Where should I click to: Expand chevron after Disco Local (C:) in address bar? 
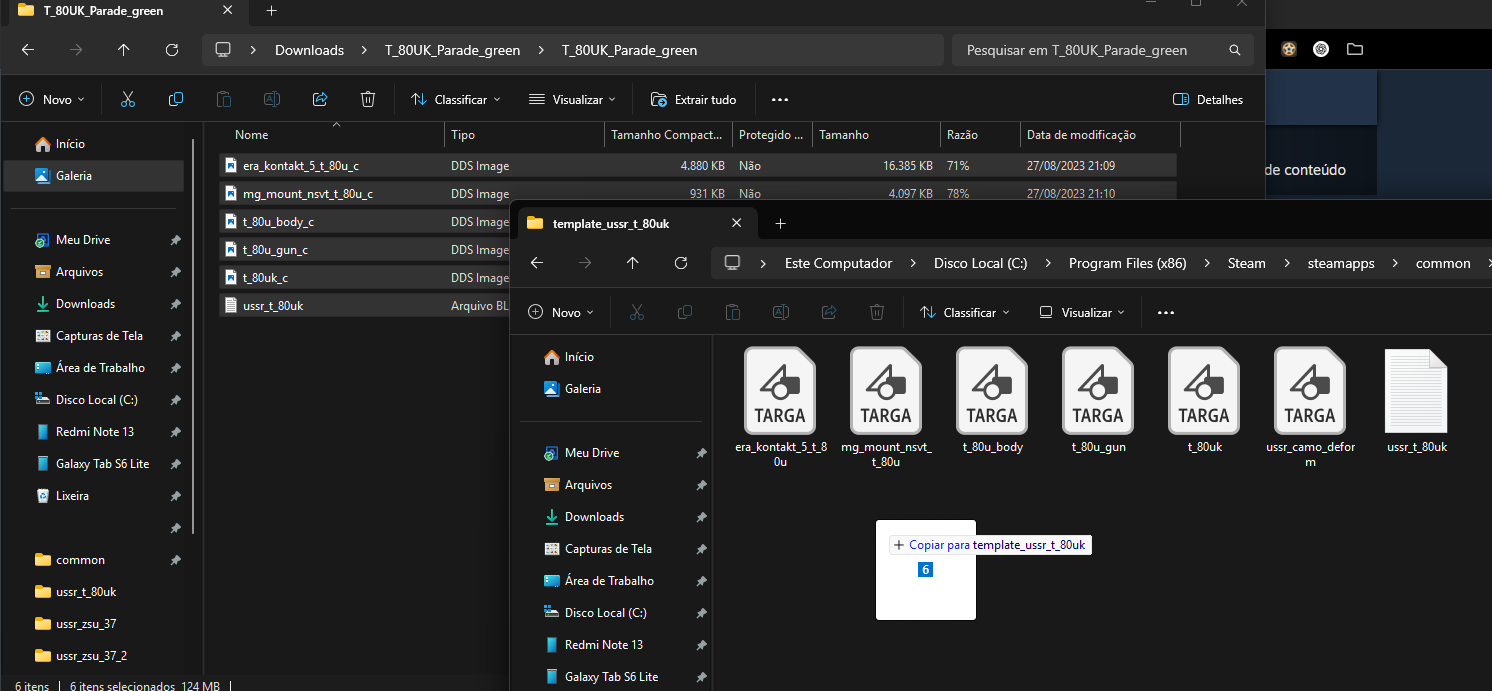[1047, 263]
